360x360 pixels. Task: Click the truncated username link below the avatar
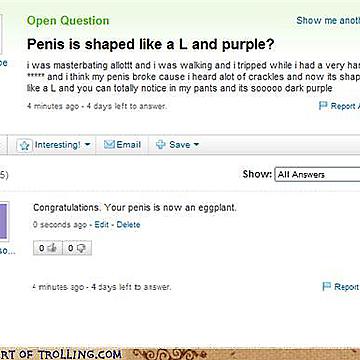coord(7,251)
